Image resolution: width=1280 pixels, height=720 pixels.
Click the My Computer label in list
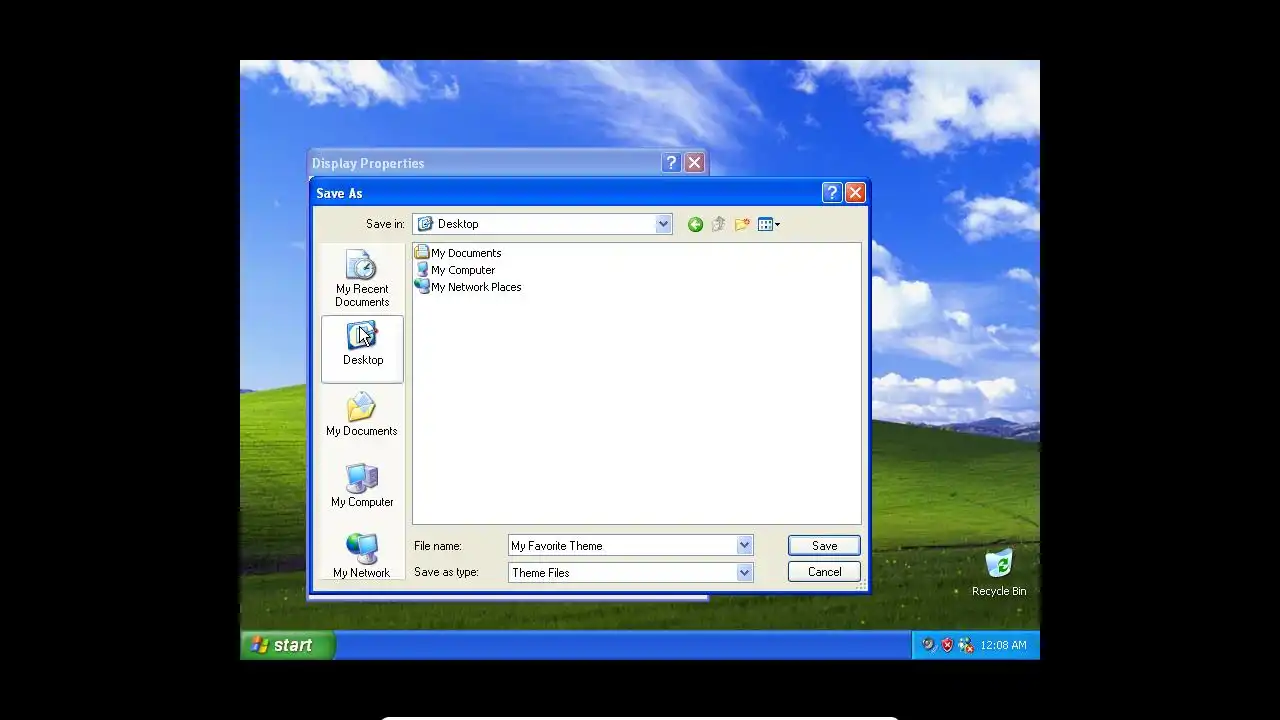[x=463, y=270]
